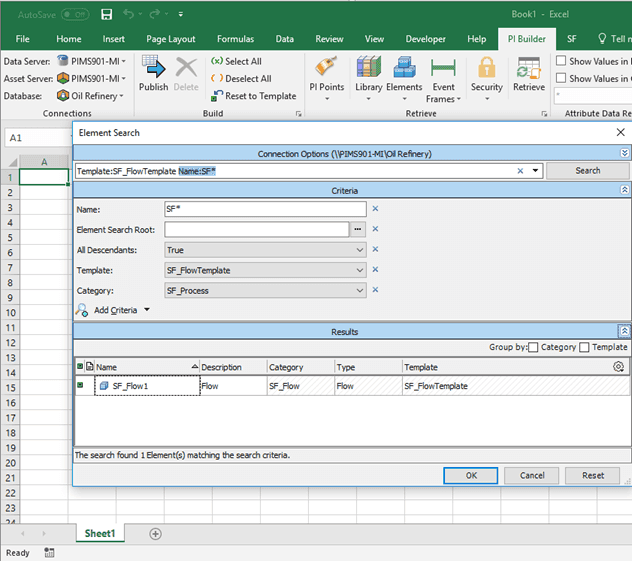The height and width of the screenshot is (561, 632).
Task: Click the add new sheet icon
Action: click(155, 534)
